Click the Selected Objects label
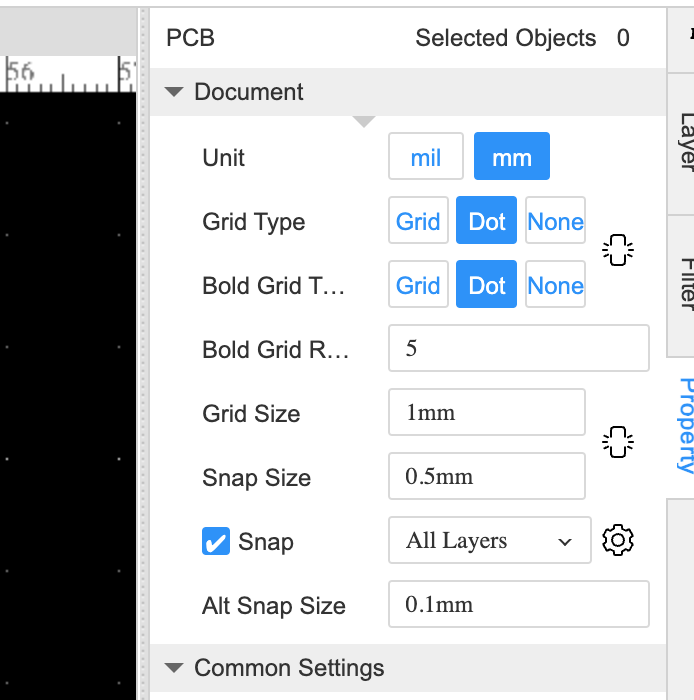 coord(506,38)
